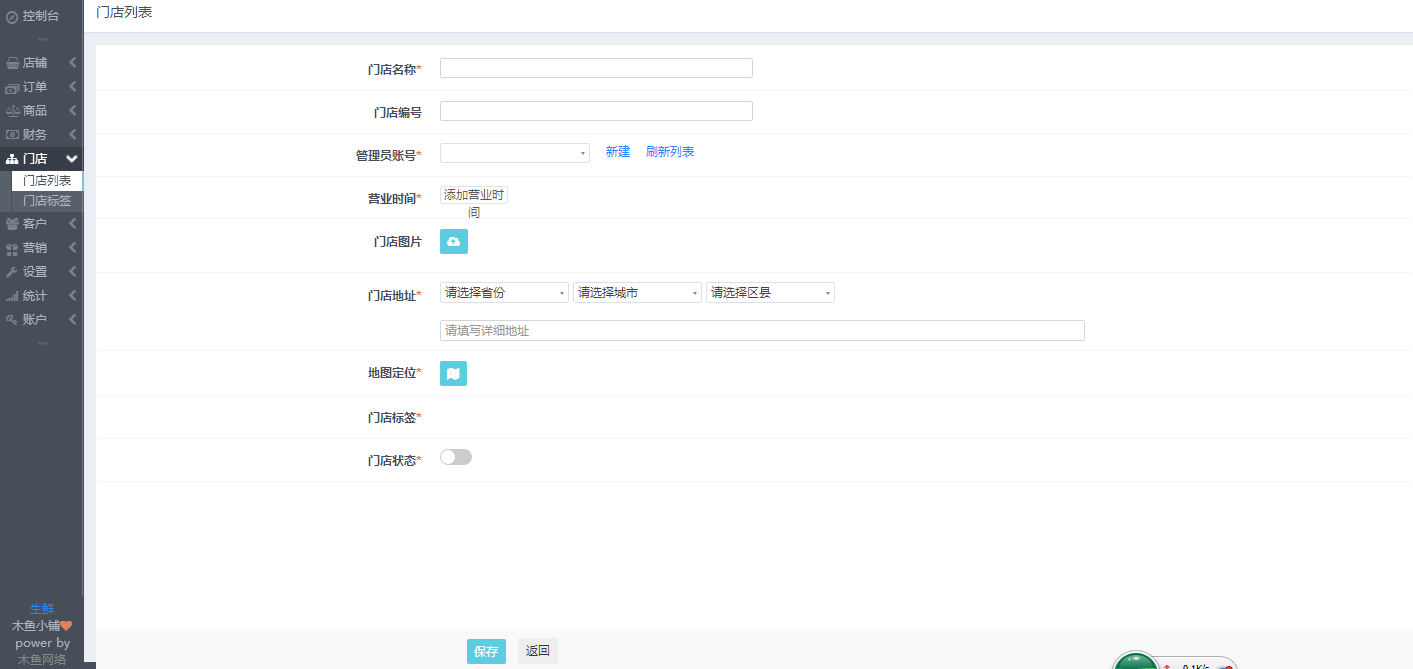Viewport: 1413px width, 669px height.
Task: Click the 商品 products scale icon
Action: (12, 111)
